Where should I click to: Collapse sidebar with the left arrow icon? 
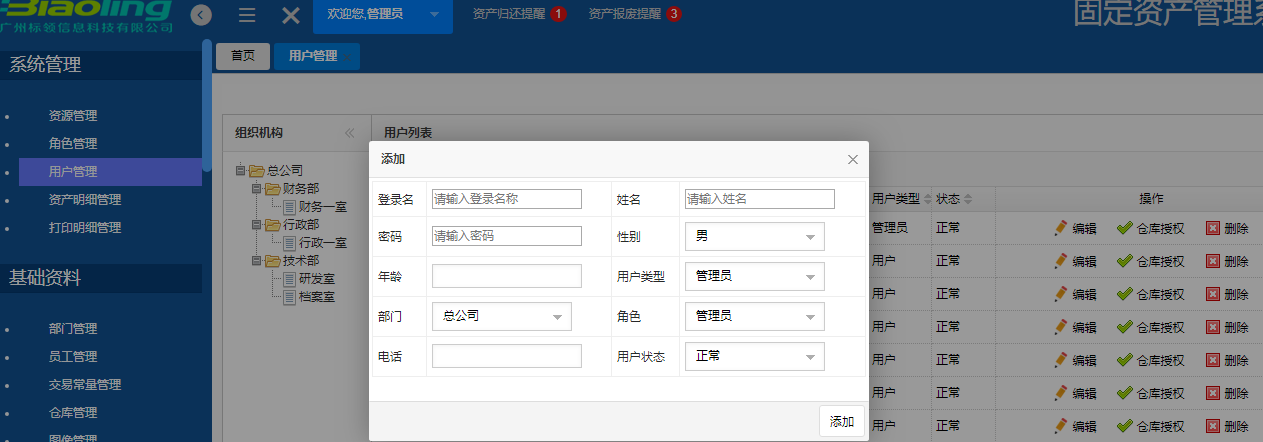click(202, 15)
